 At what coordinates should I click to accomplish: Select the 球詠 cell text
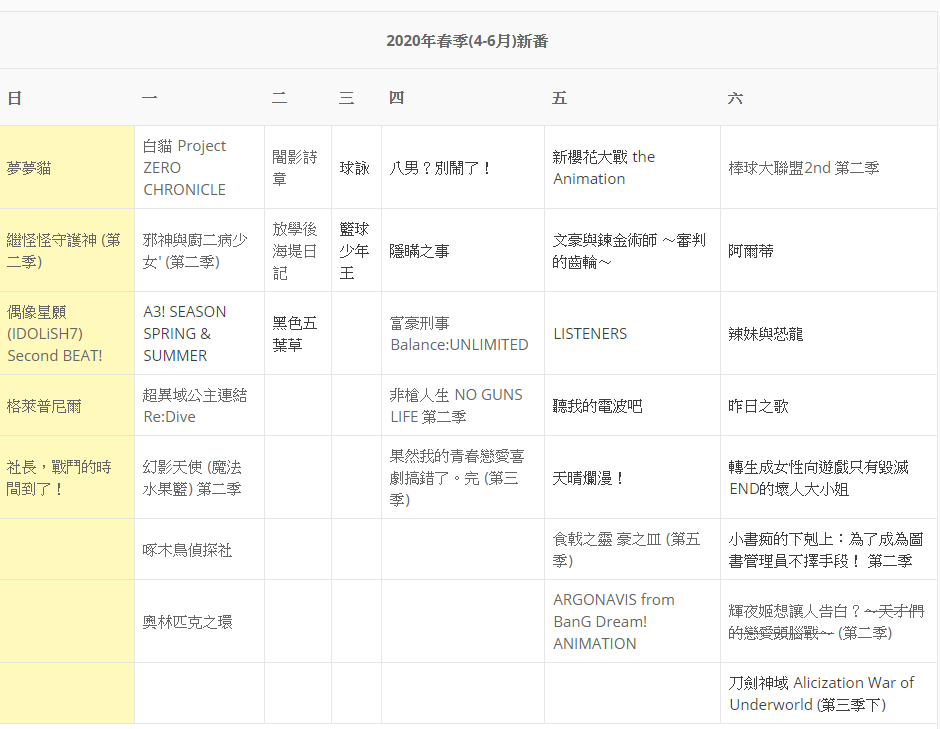tap(354, 168)
